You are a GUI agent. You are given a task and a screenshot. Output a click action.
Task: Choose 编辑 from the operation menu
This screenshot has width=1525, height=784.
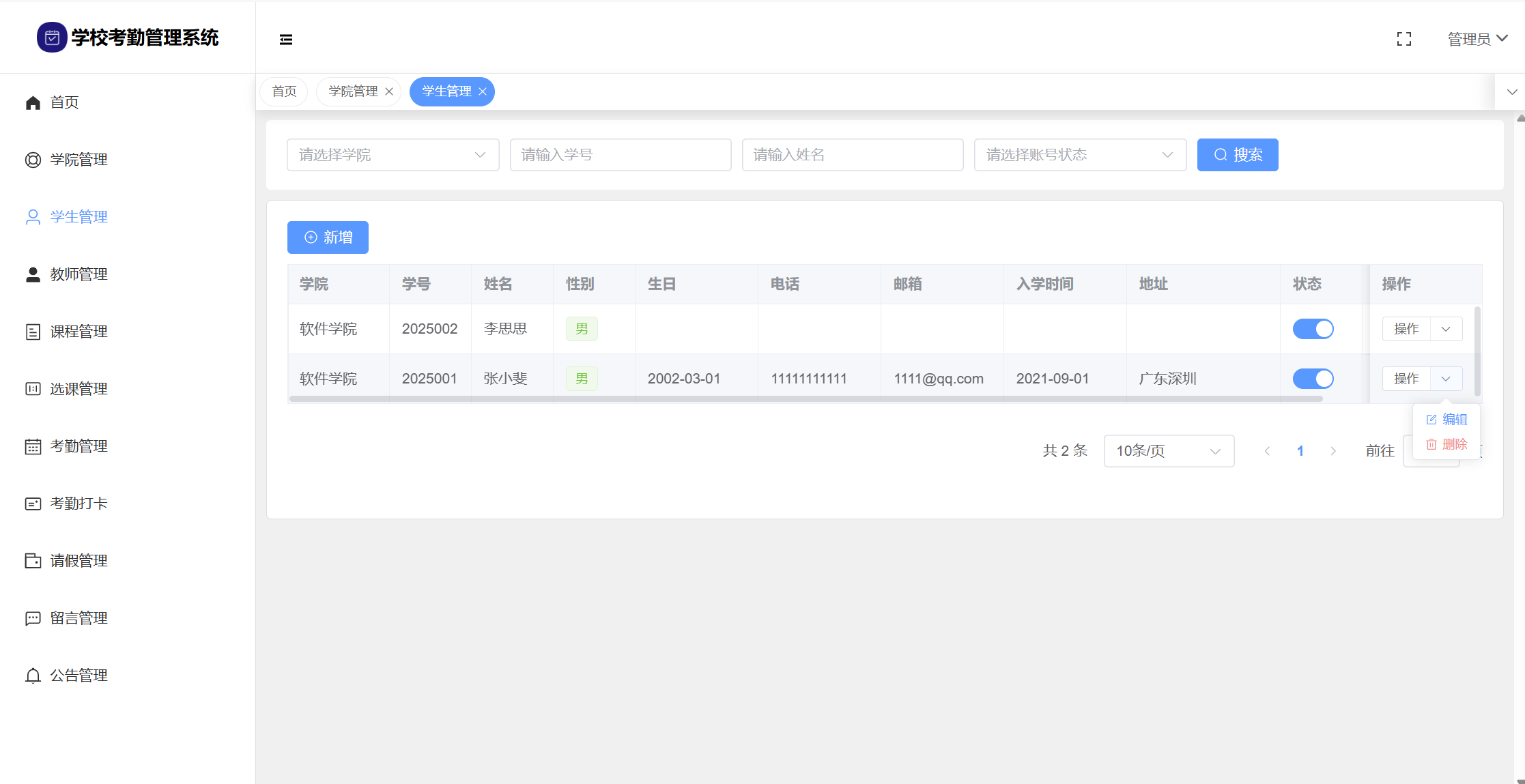[1447, 420]
